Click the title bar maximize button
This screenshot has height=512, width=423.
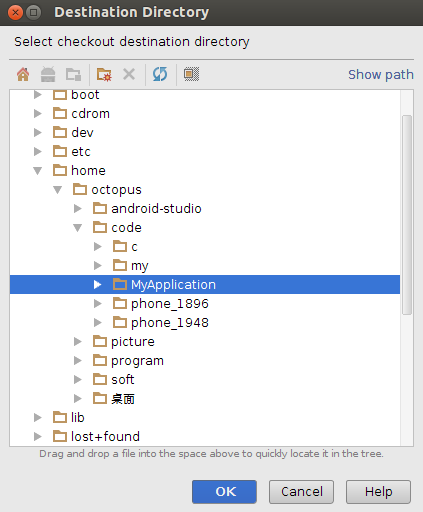pos(33,13)
